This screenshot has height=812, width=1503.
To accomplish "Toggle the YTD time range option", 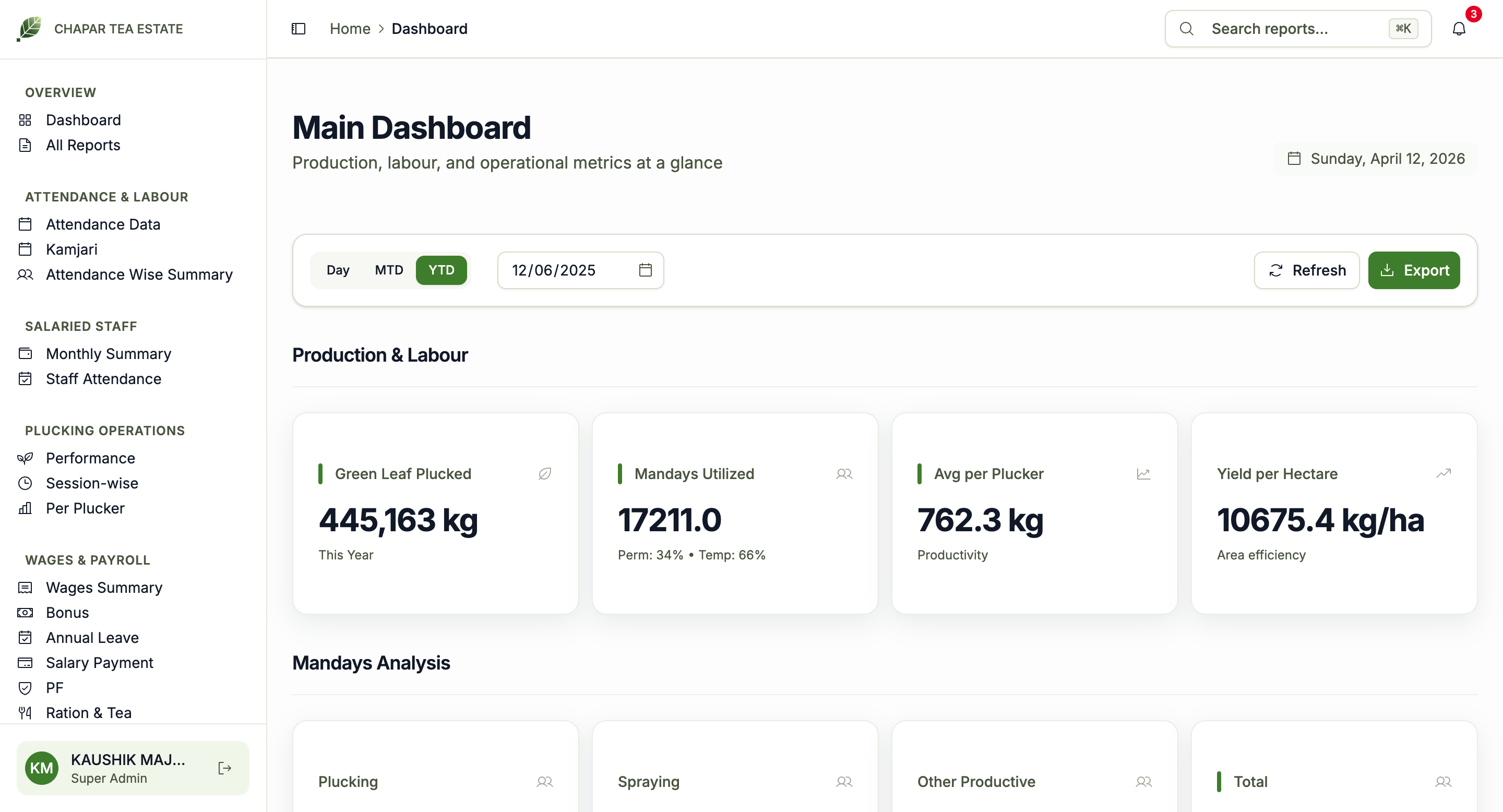I will tap(441, 269).
